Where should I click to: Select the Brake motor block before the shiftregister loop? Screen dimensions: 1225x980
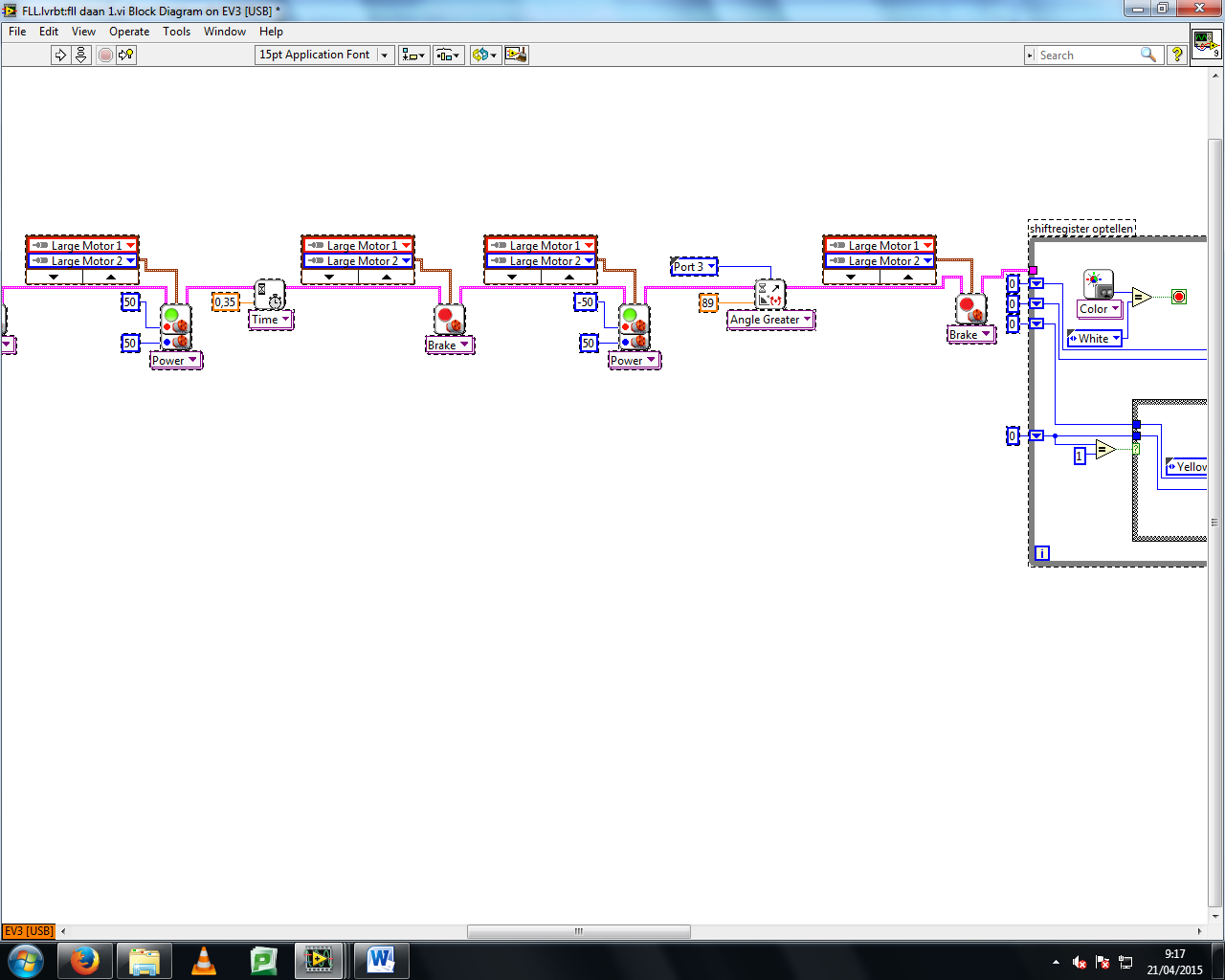[x=971, y=309]
